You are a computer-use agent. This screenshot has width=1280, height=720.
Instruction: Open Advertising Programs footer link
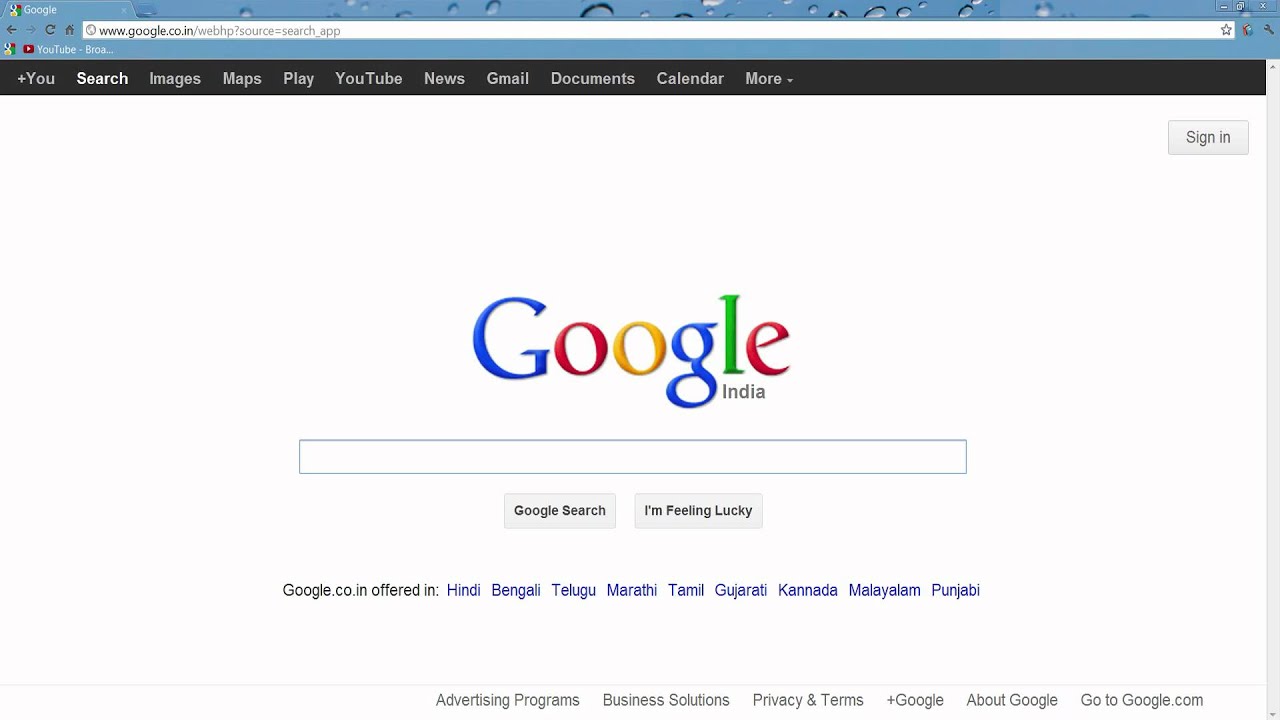[x=508, y=700]
